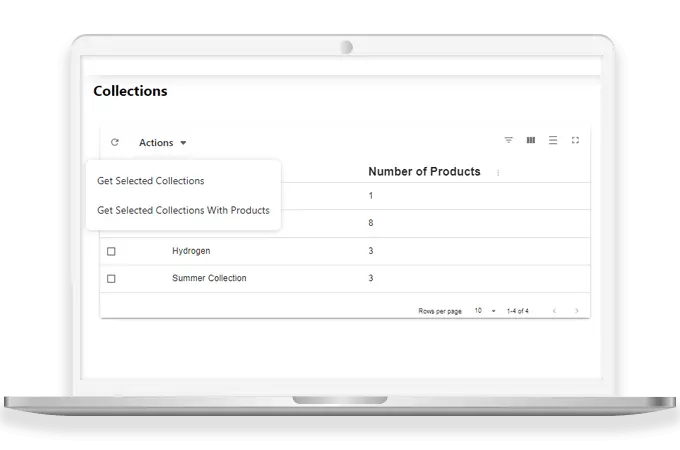
Task: Select Get Selected Collections menu item
Action: (151, 181)
